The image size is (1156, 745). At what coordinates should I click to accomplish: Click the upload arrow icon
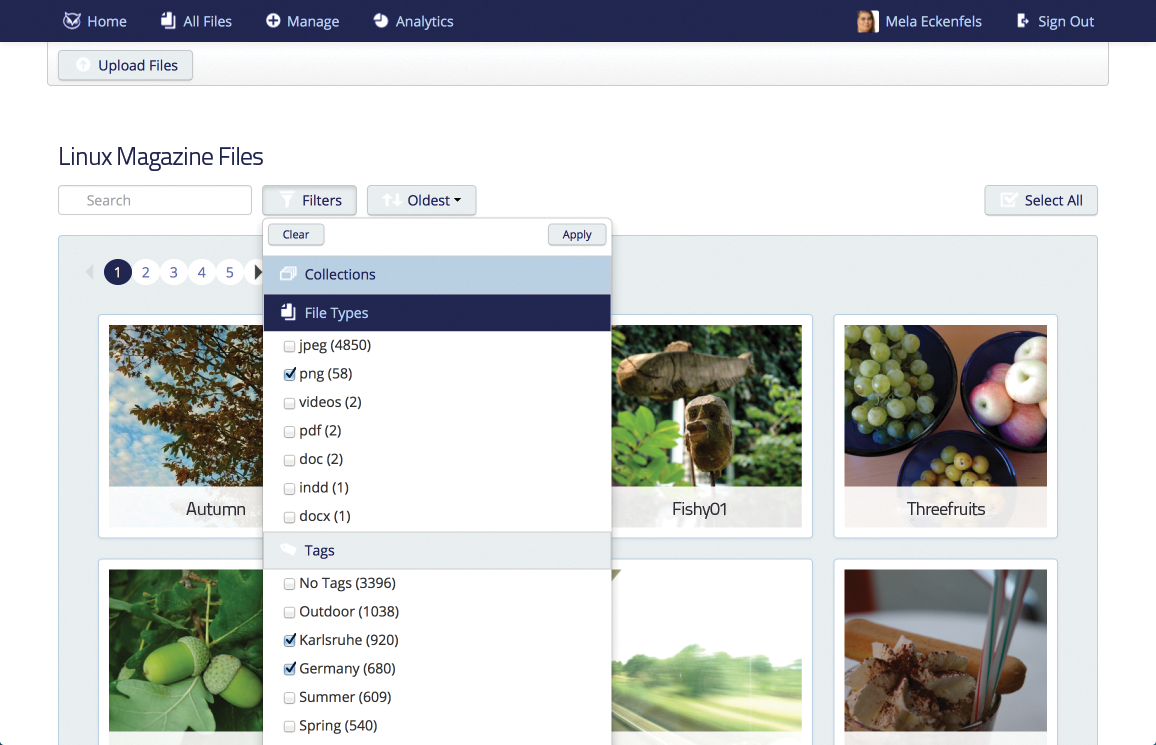pyautogui.click(x=83, y=65)
